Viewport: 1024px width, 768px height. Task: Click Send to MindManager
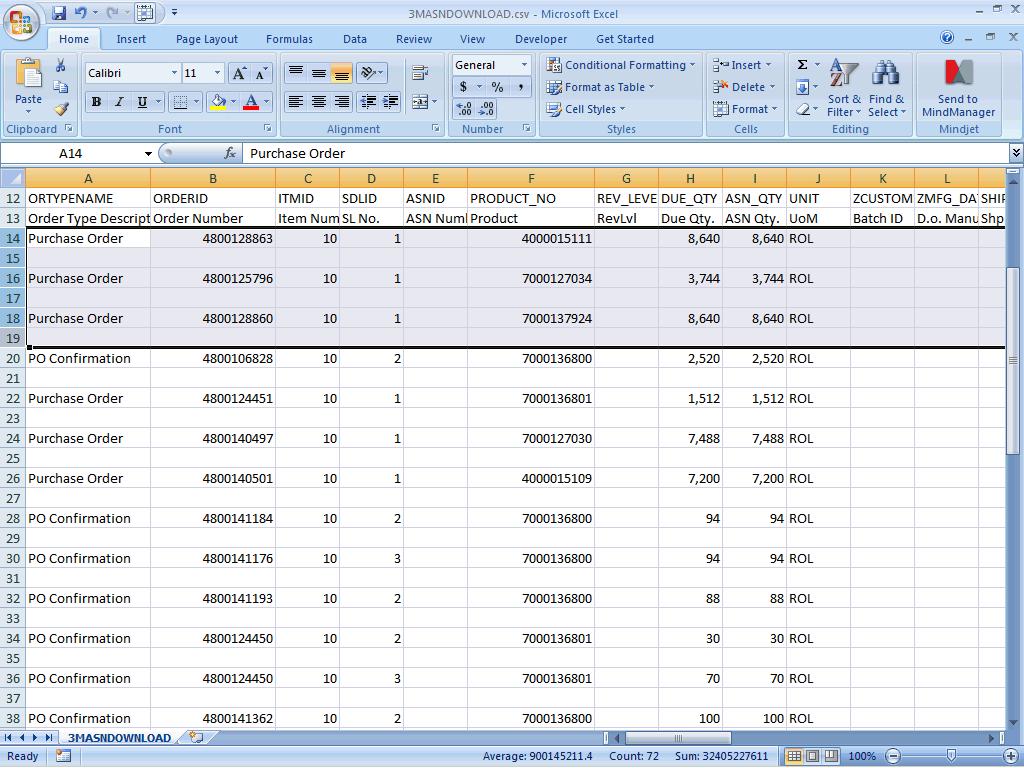[958, 88]
